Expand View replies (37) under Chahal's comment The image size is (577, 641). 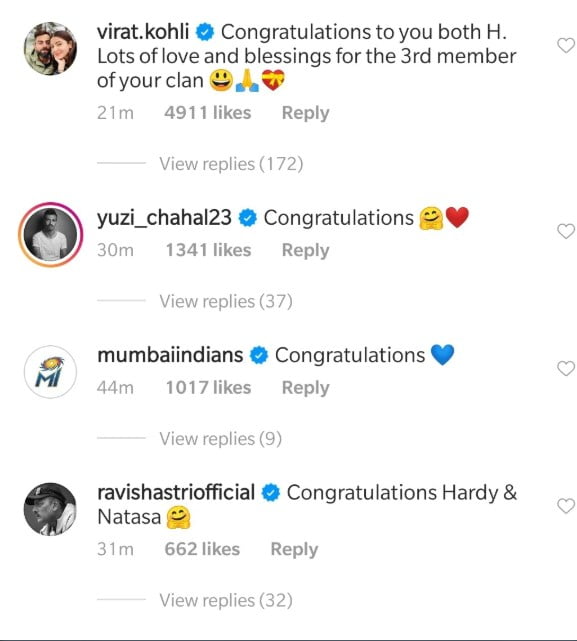(x=226, y=301)
